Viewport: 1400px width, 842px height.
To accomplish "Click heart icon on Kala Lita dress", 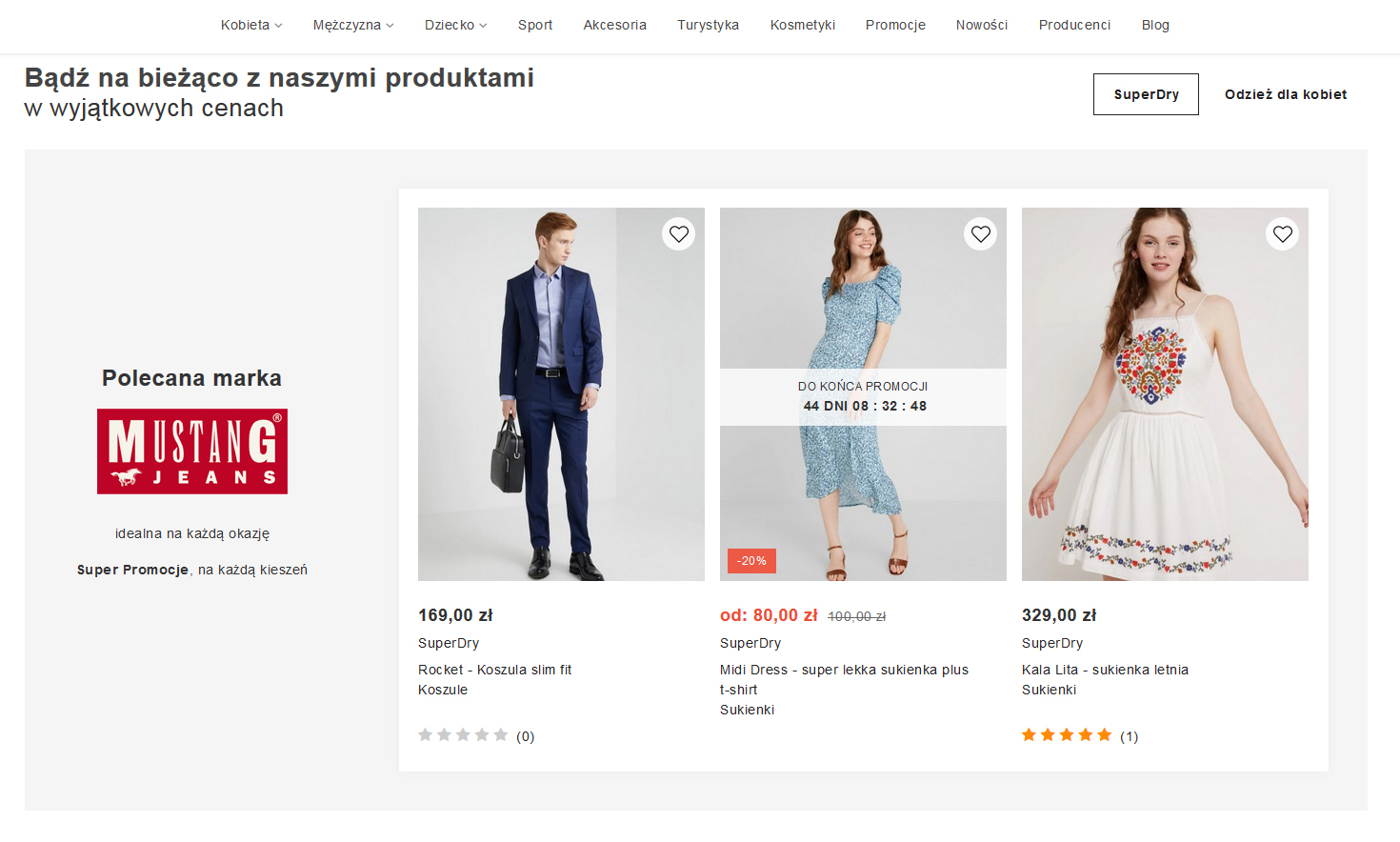I will (x=1282, y=234).
